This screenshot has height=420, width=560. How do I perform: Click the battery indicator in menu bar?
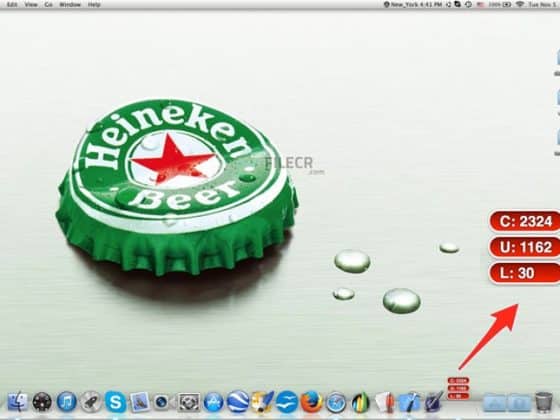[507, 4]
